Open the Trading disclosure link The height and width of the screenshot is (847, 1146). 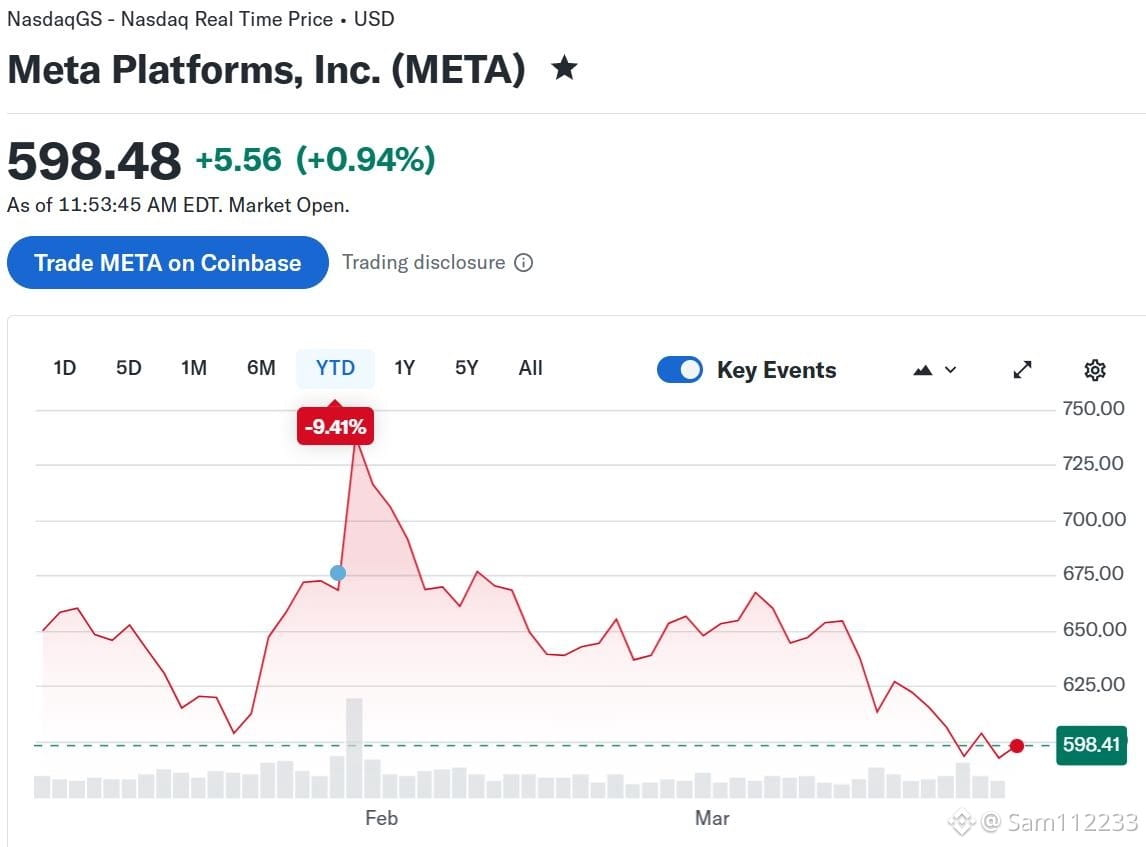coord(423,262)
